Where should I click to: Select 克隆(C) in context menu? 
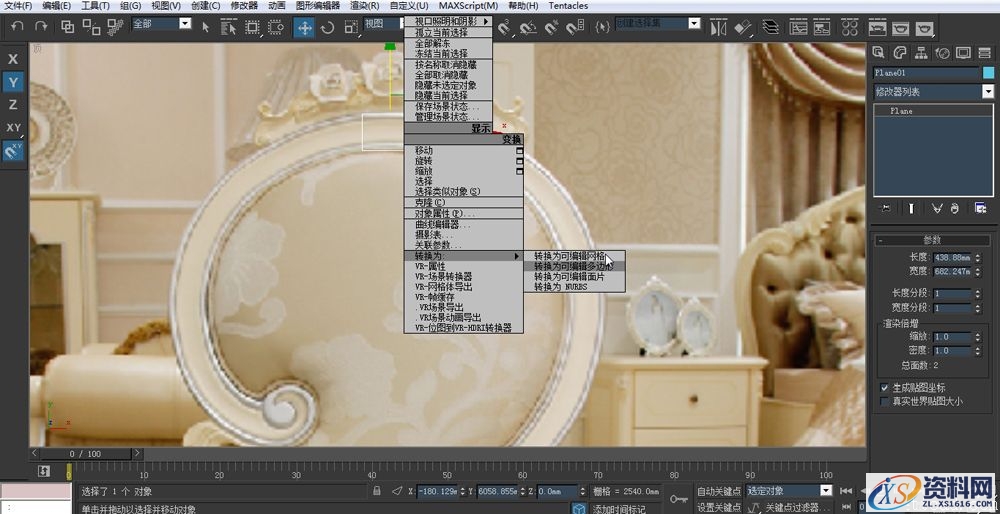point(464,202)
